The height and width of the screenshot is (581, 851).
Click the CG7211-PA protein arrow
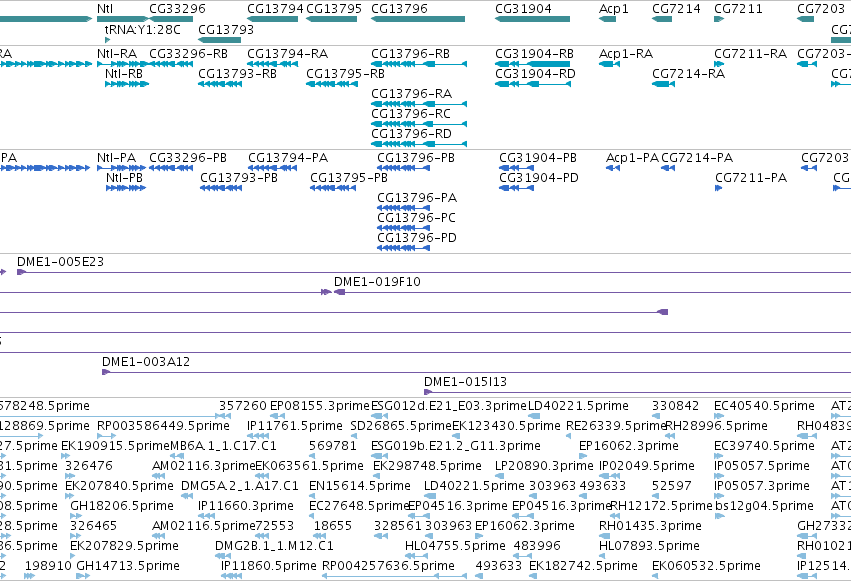[x=719, y=188]
